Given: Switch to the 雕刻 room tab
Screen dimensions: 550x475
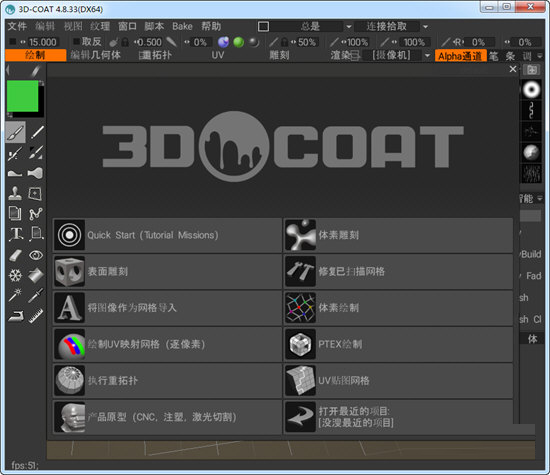Looking at the screenshot, I should click(x=279, y=55).
